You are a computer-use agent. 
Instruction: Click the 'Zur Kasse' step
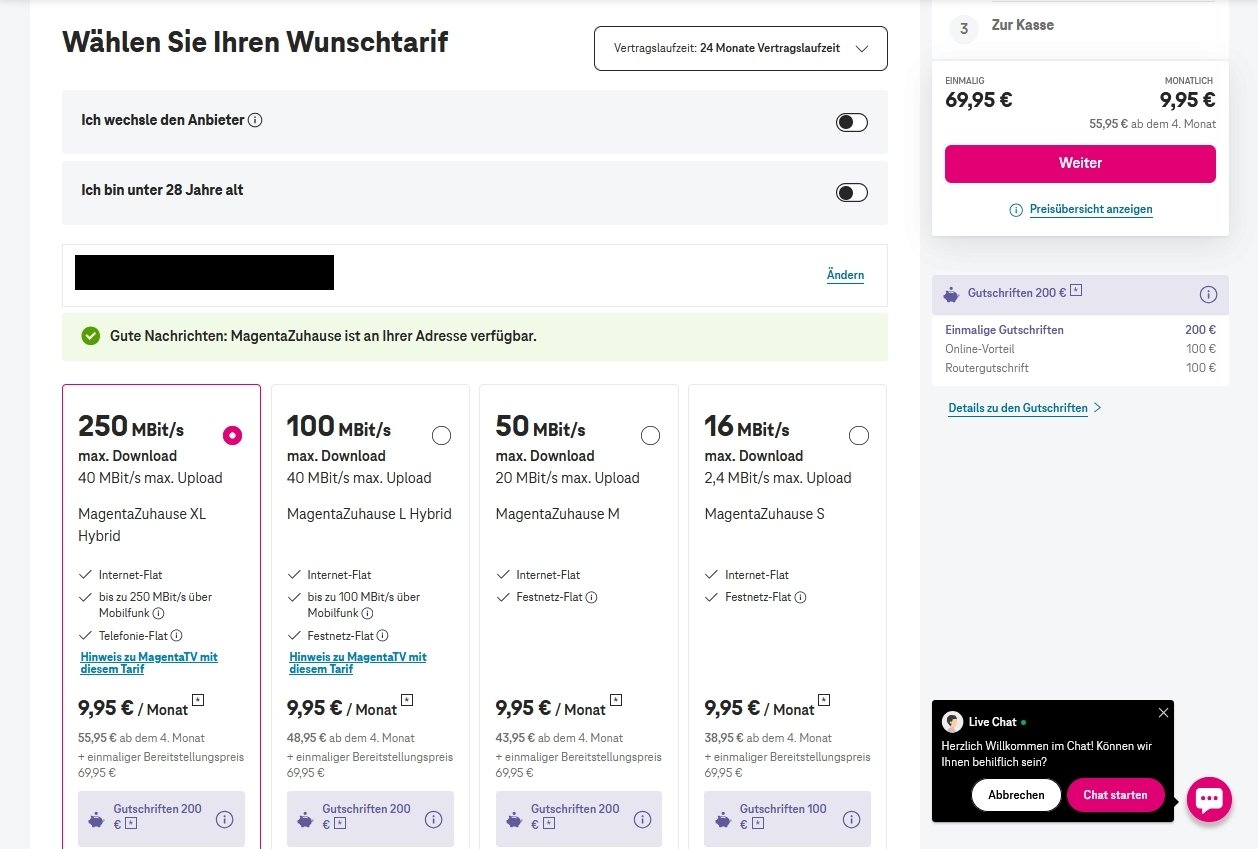(1022, 25)
